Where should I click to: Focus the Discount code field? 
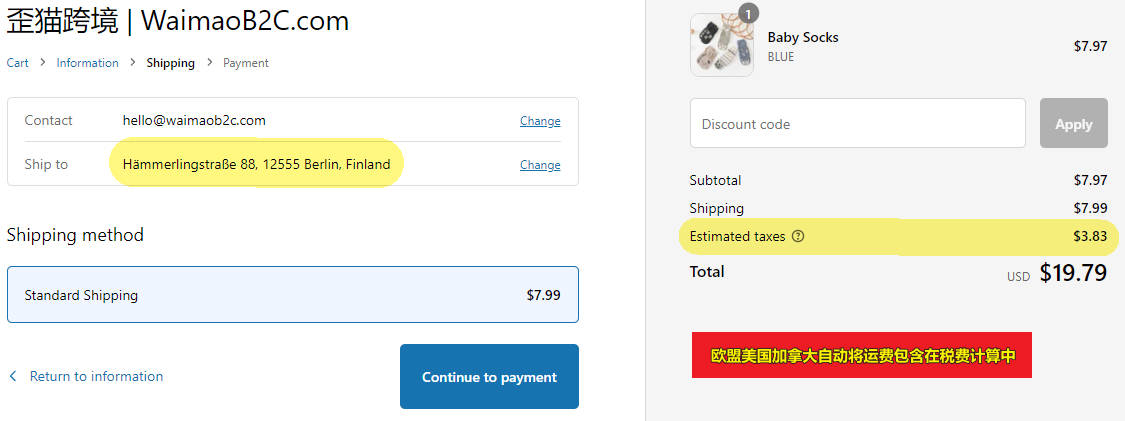coord(857,123)
